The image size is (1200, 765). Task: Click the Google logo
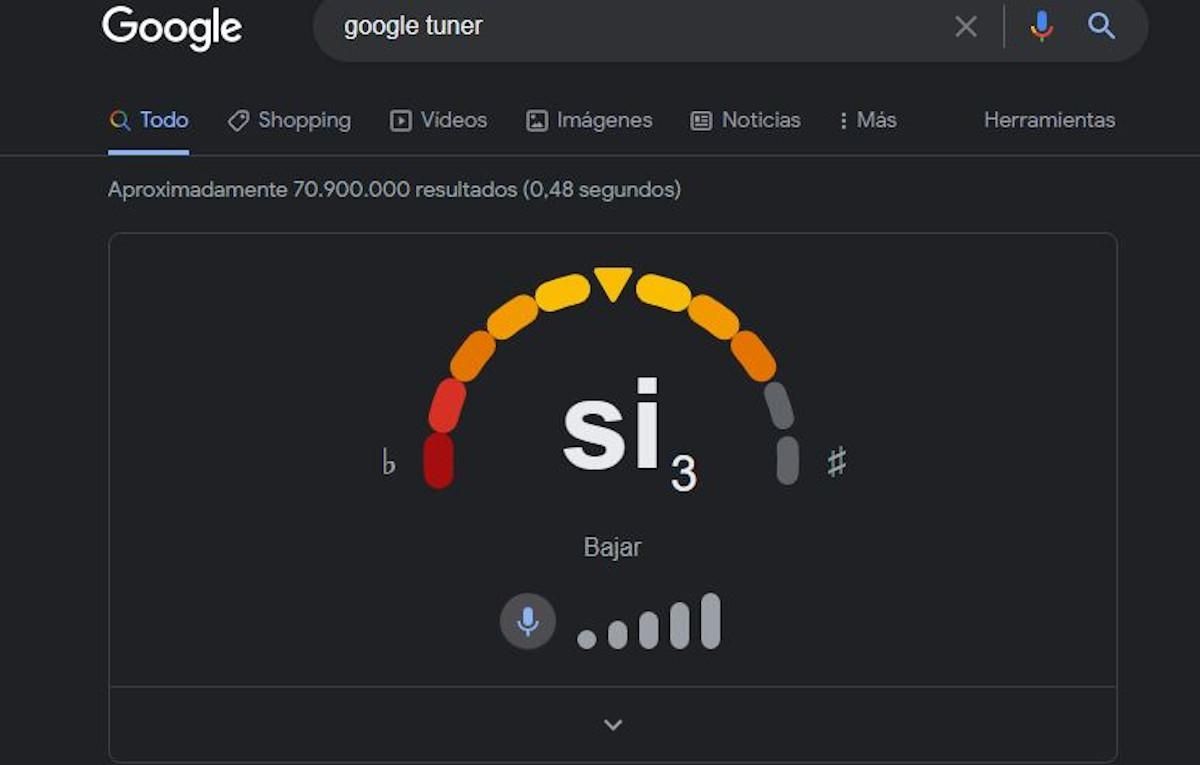(172, 27)
